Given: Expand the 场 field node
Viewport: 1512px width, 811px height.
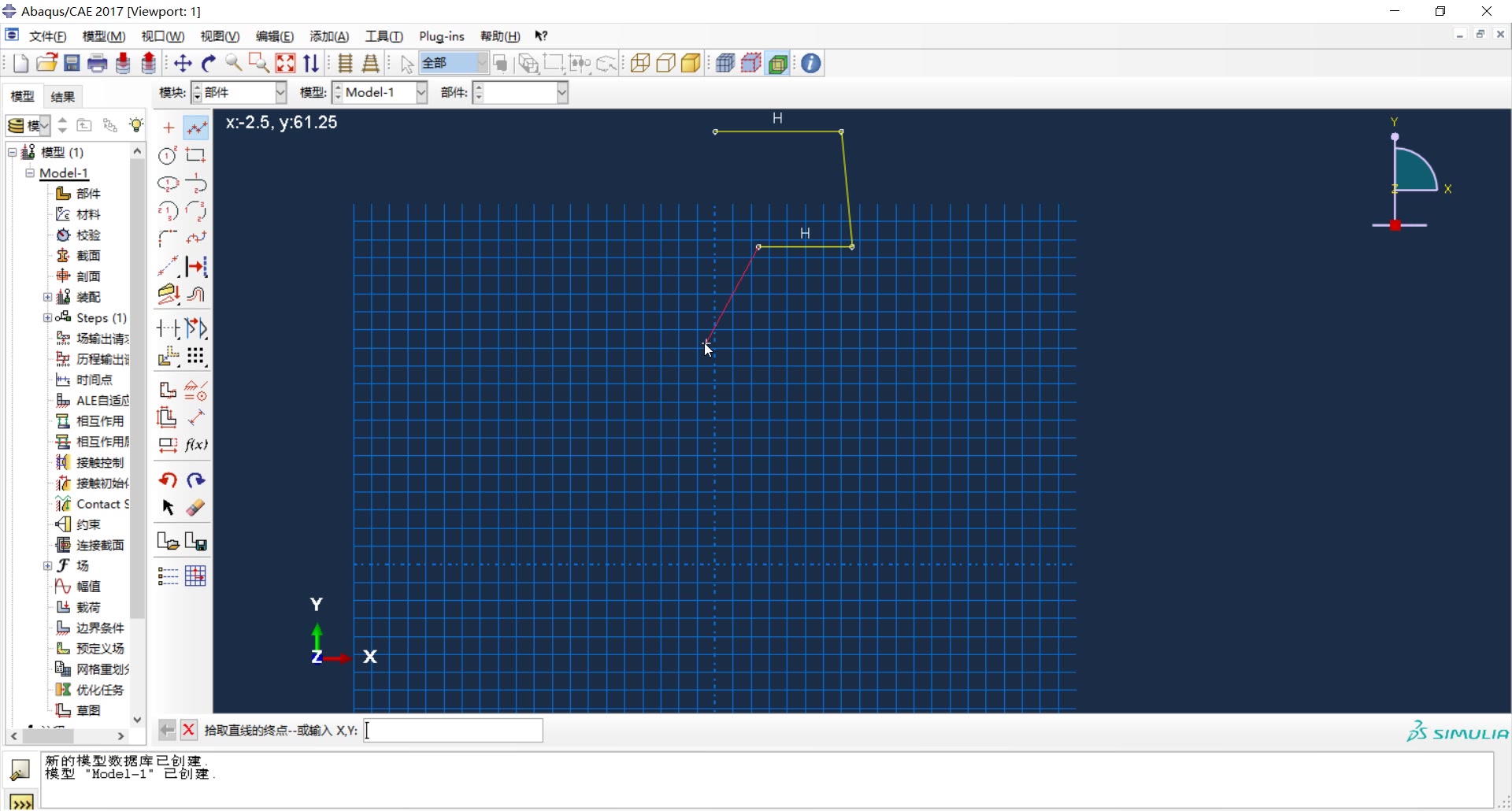Looking at the screenshot, I should pos(47,566).
